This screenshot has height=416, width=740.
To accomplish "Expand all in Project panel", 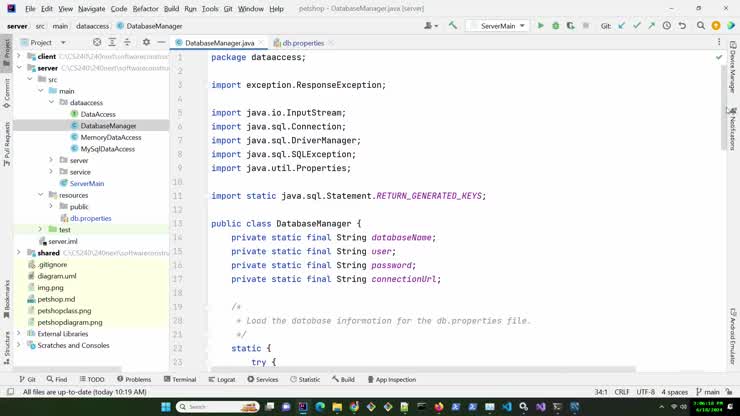I will coord(112,42).
